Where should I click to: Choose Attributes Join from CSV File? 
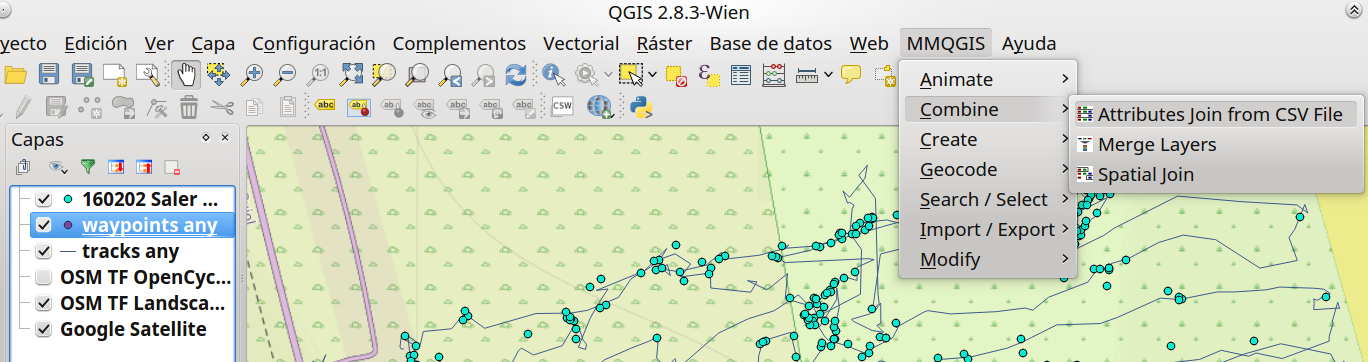pyautogui.click(x=1216, y=114)
